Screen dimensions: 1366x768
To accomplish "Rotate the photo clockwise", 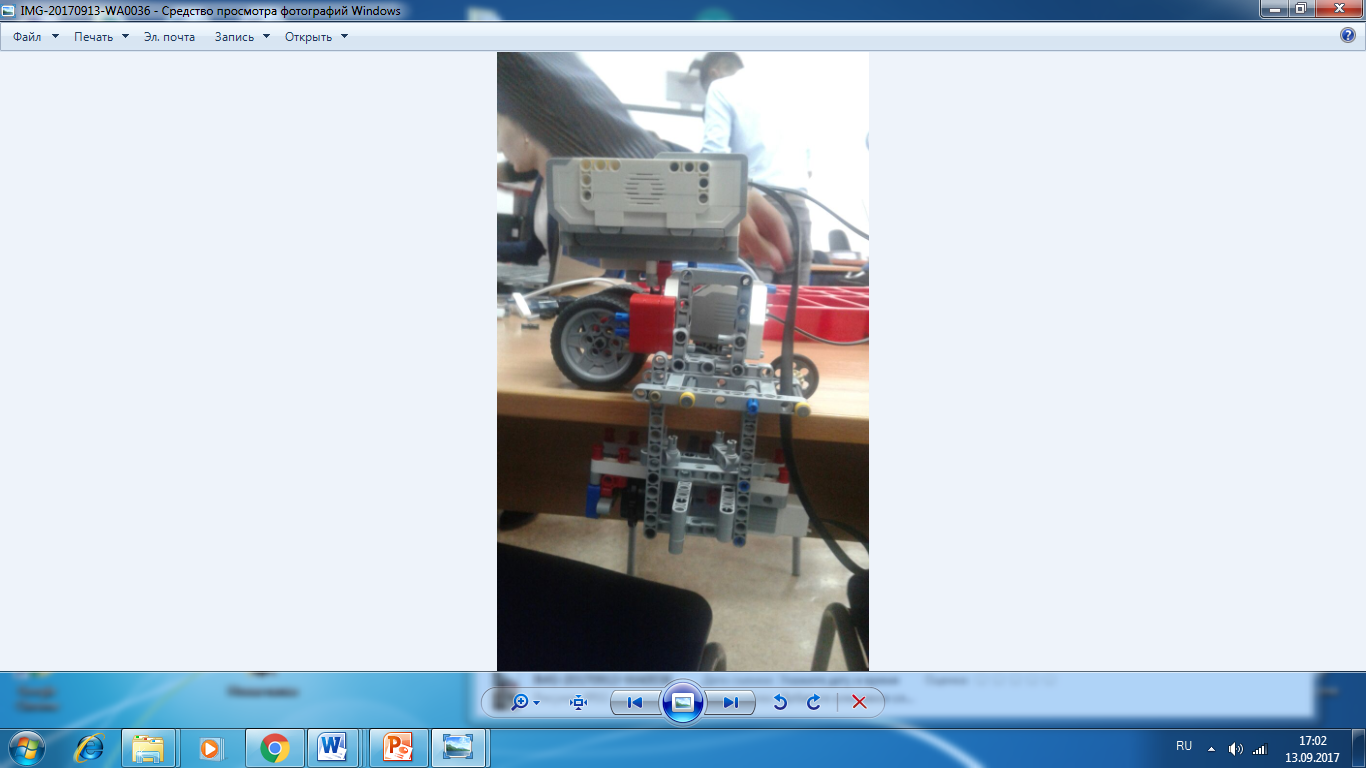I will [814, 702].
